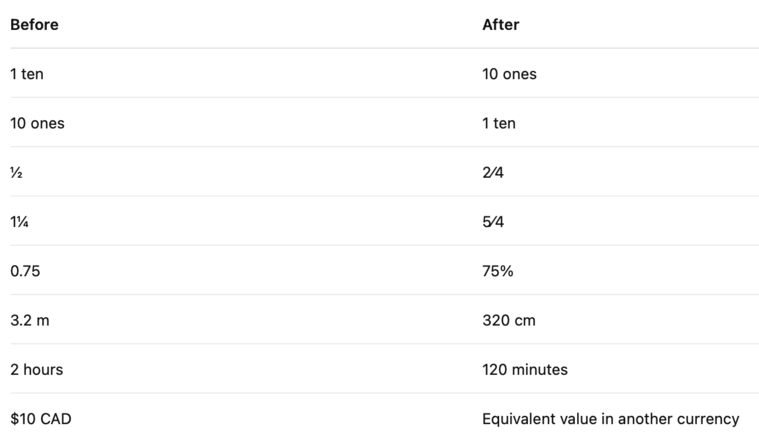
Task: Select the '10 ones' cell under After
Action: click(509, 74)
